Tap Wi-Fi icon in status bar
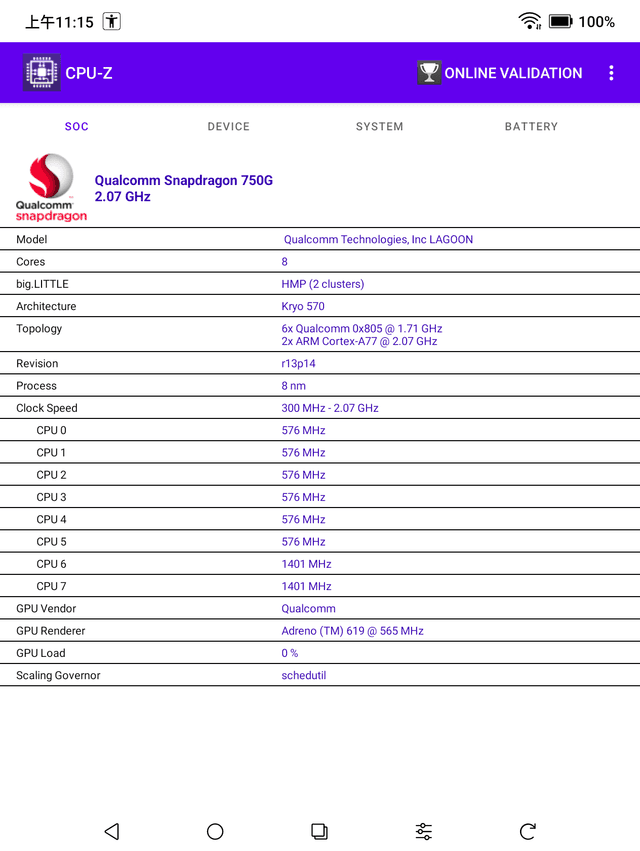Viewport: 640px width, 851px height. [x=530, y=21]
